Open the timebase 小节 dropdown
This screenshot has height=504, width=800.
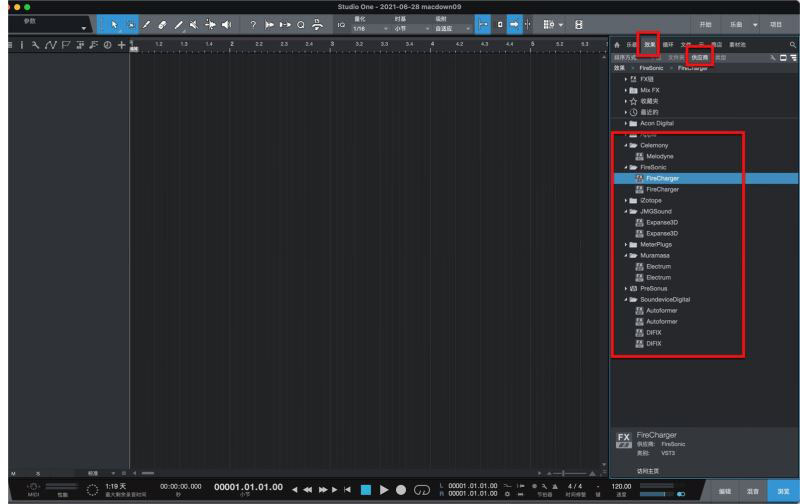coord(411,29)
